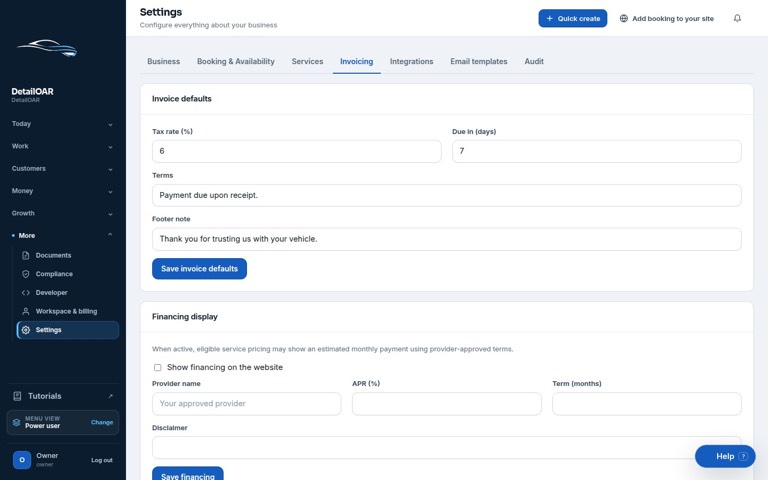Viewport: 768px width, 480px height.
Task: Click the Workspace & billing person icon
Action: coord(26,311)
